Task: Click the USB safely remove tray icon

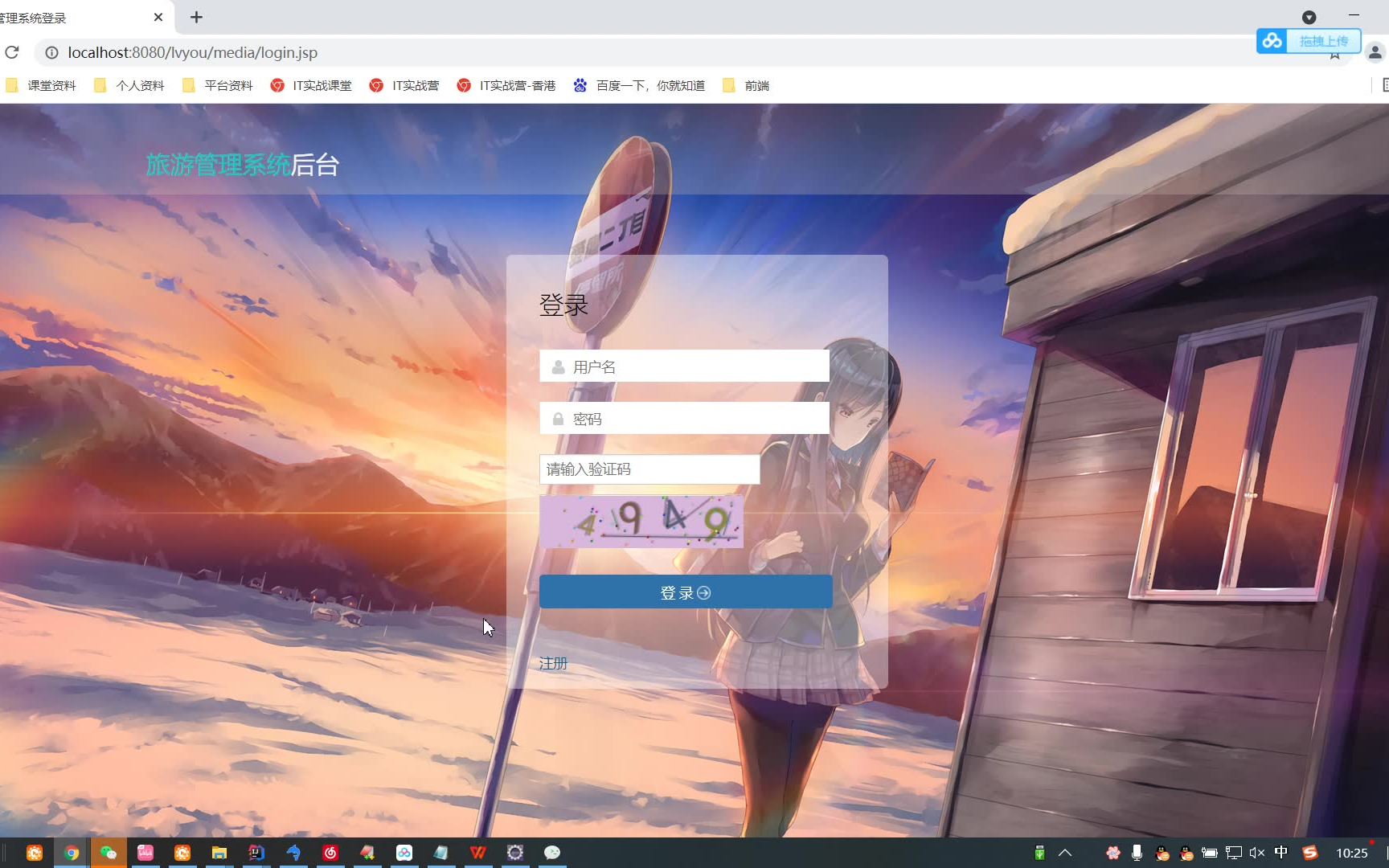Action: click(1039, 853)
